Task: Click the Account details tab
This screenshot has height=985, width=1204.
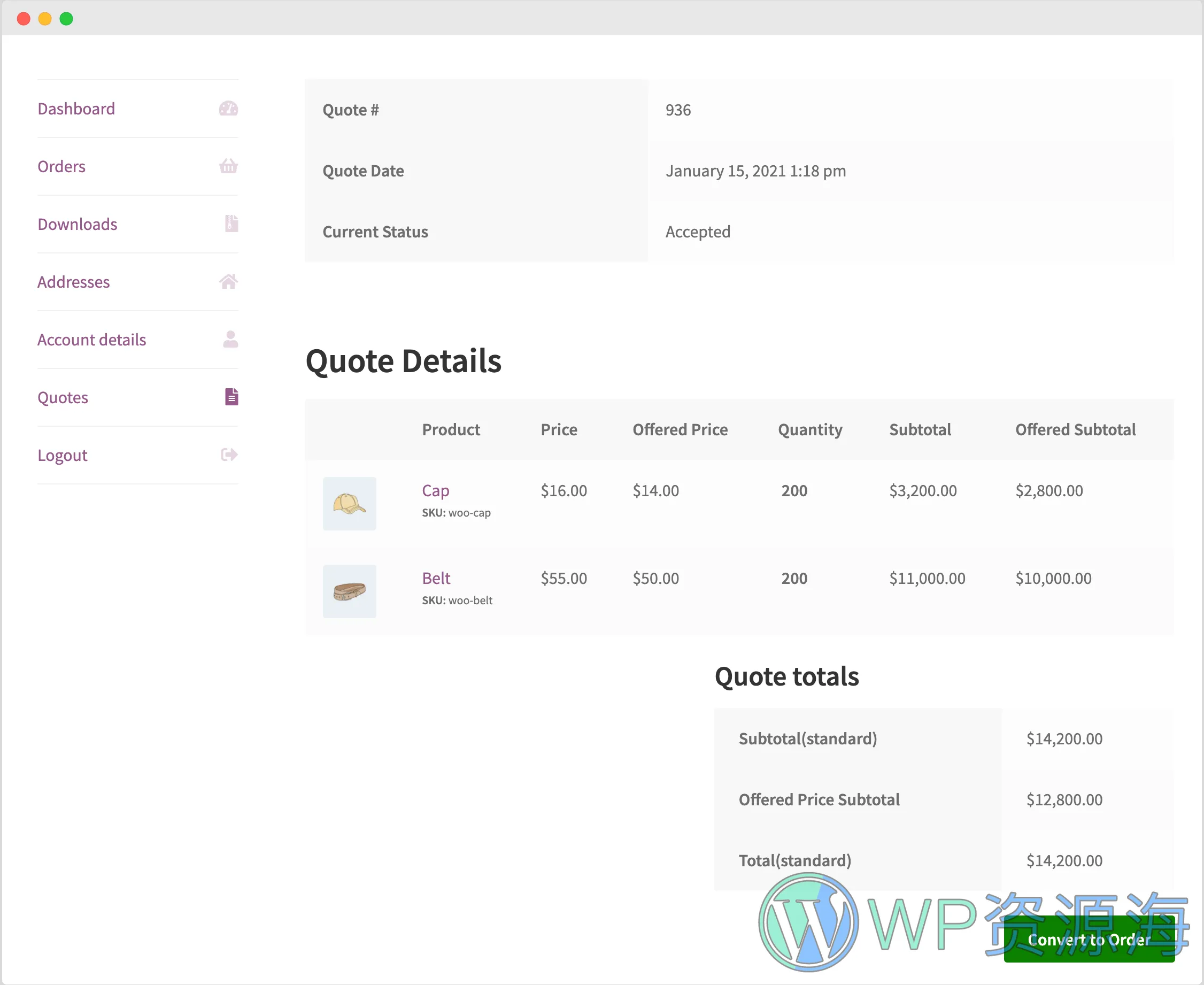Action: coord(91,339)
